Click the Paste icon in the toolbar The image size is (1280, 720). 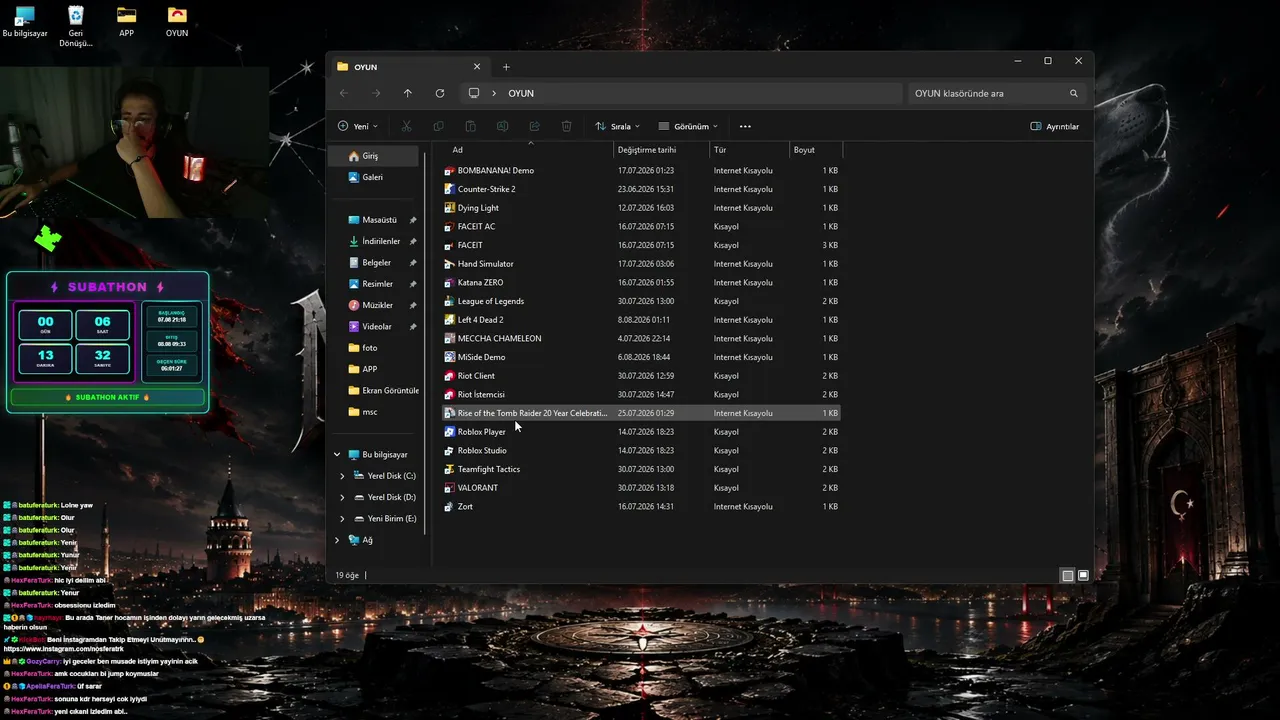pyautogui.click(x=470, y=126)
